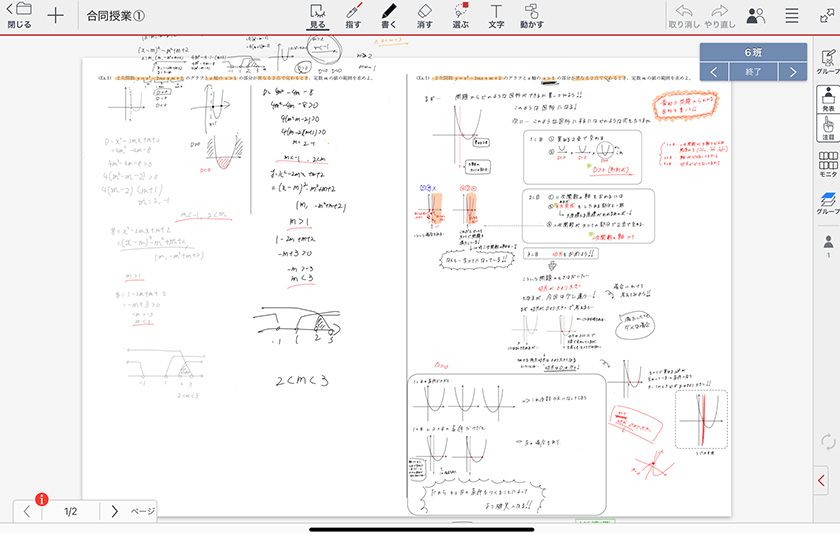Add a new item with plus icon
This screenshot has height=533, width=840.
[56, 16]
